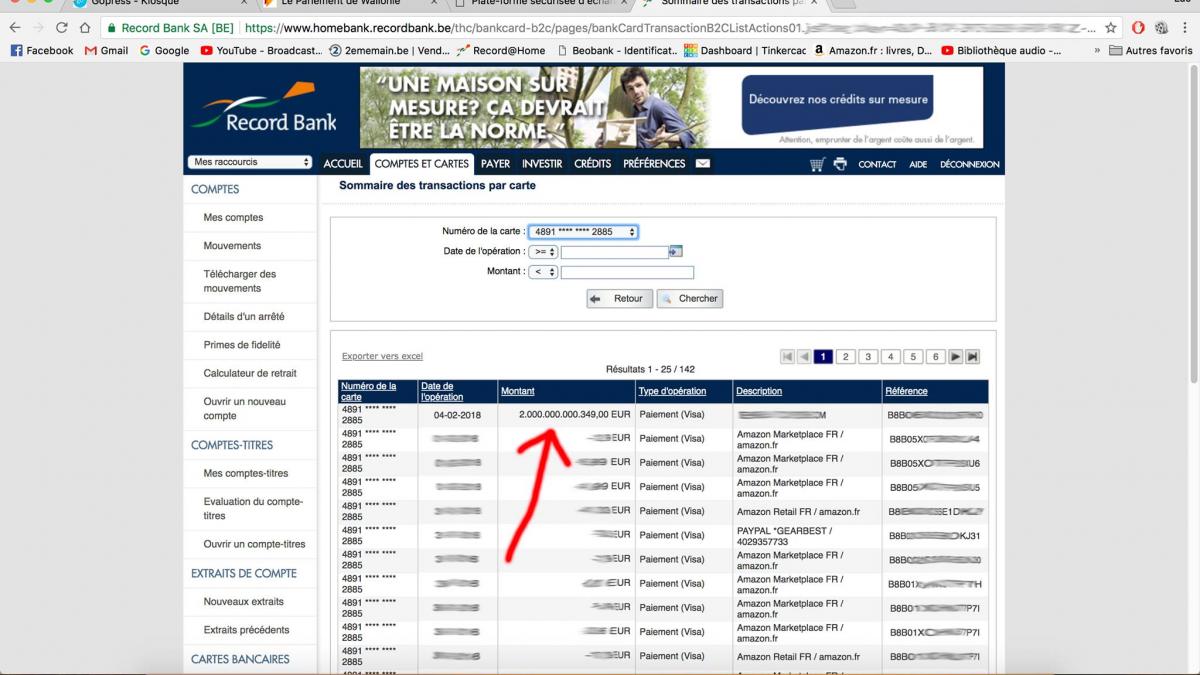Viewport: 1200px width, 675px height.
Task: Open the PAYER menu
Action: tap(495, 164)
